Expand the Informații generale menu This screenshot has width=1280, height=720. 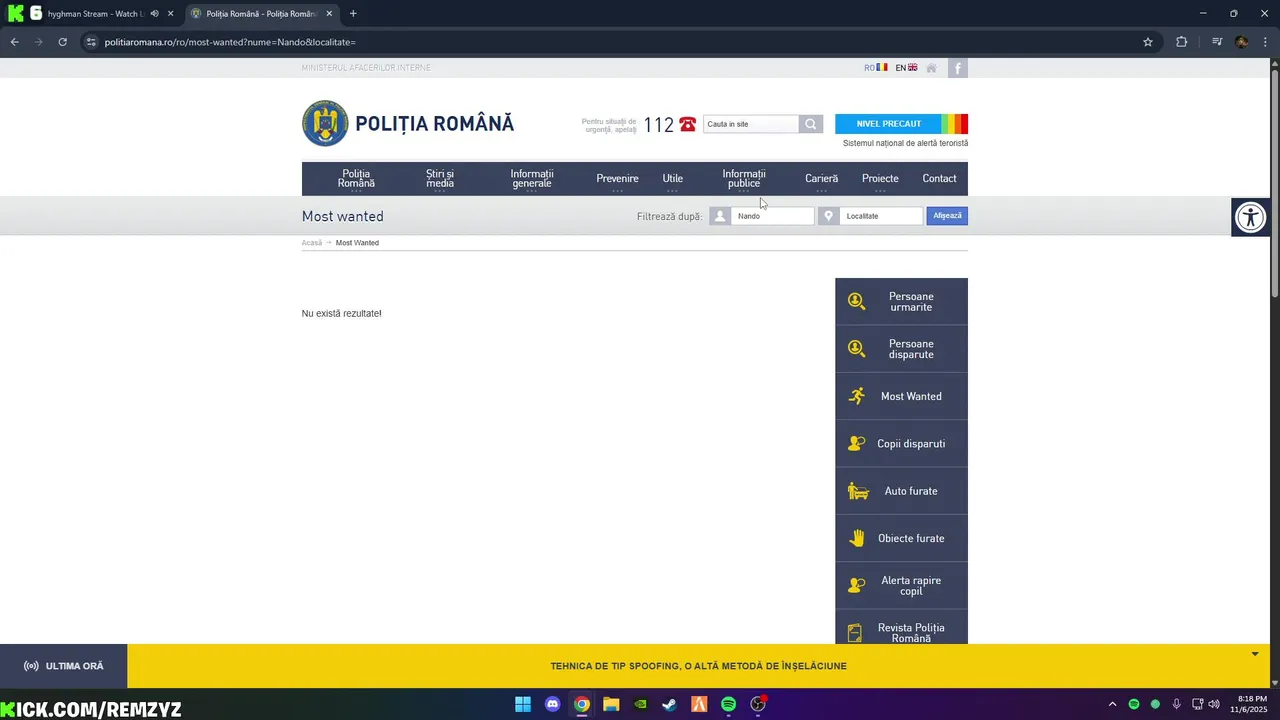[532, 179]
